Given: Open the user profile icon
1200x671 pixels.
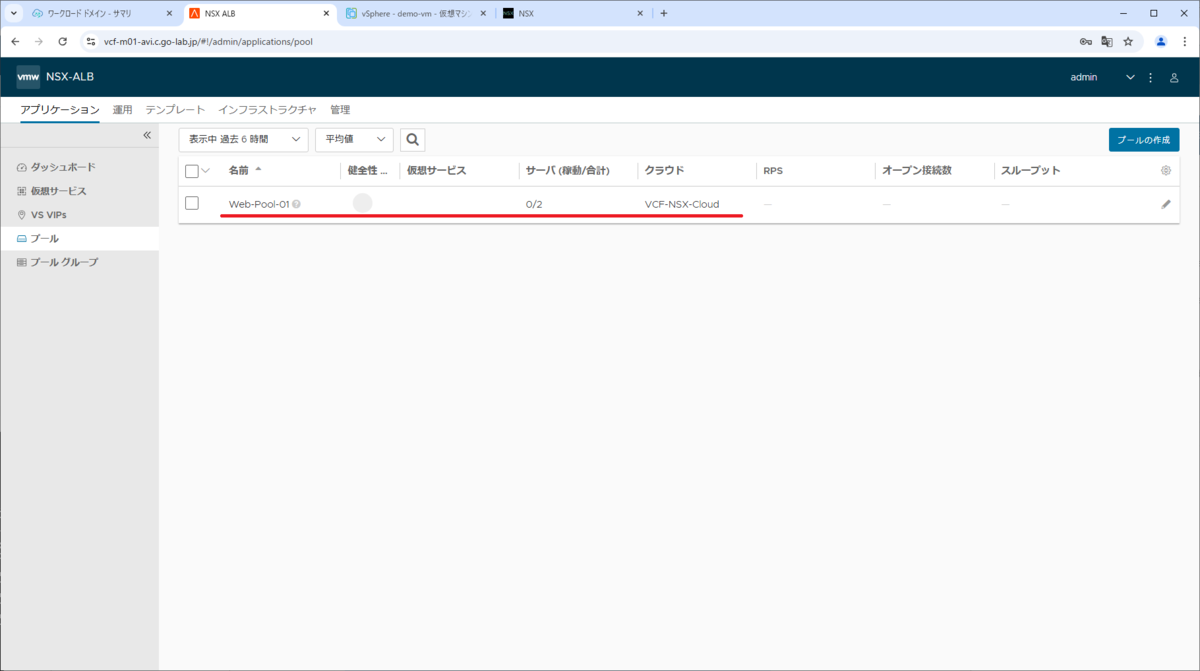Looking at the screenshot, I should click(1174, 77).
